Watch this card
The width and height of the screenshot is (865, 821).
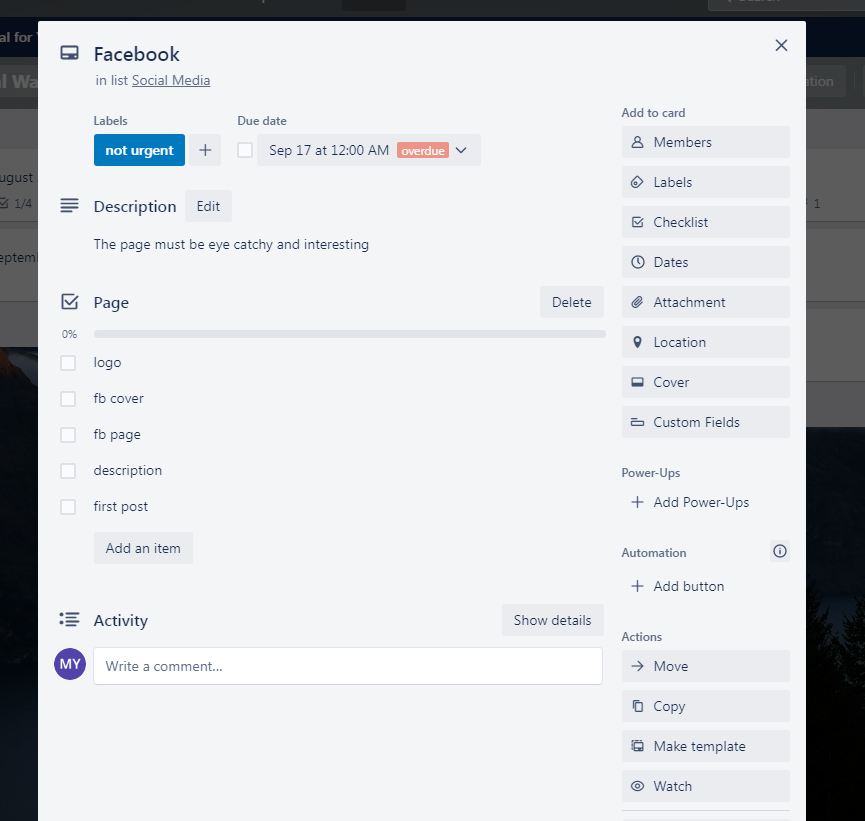706,786
